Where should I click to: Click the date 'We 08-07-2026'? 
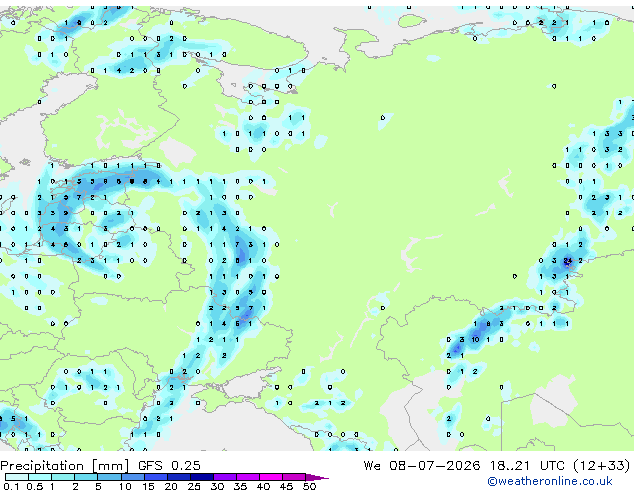[422, 466]
